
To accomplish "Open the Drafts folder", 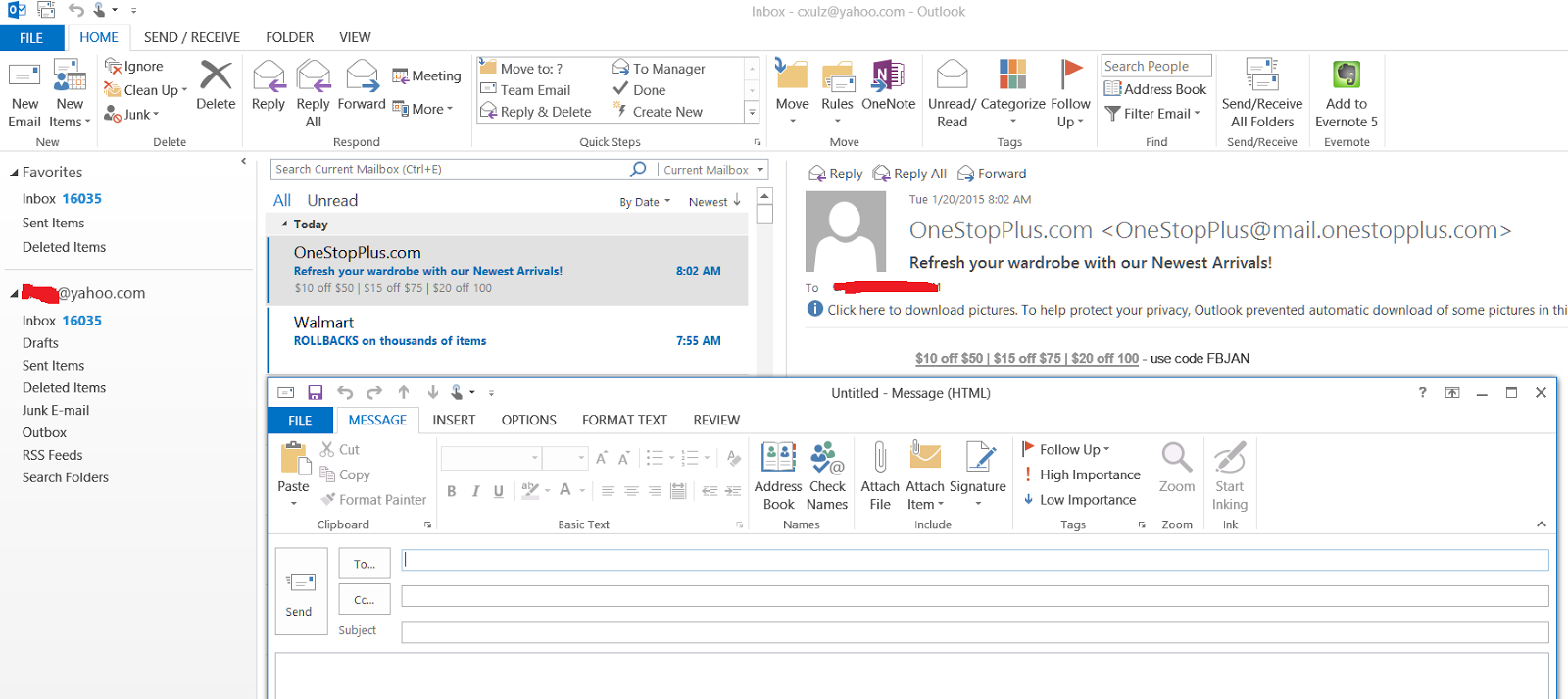I will [40, 343].
